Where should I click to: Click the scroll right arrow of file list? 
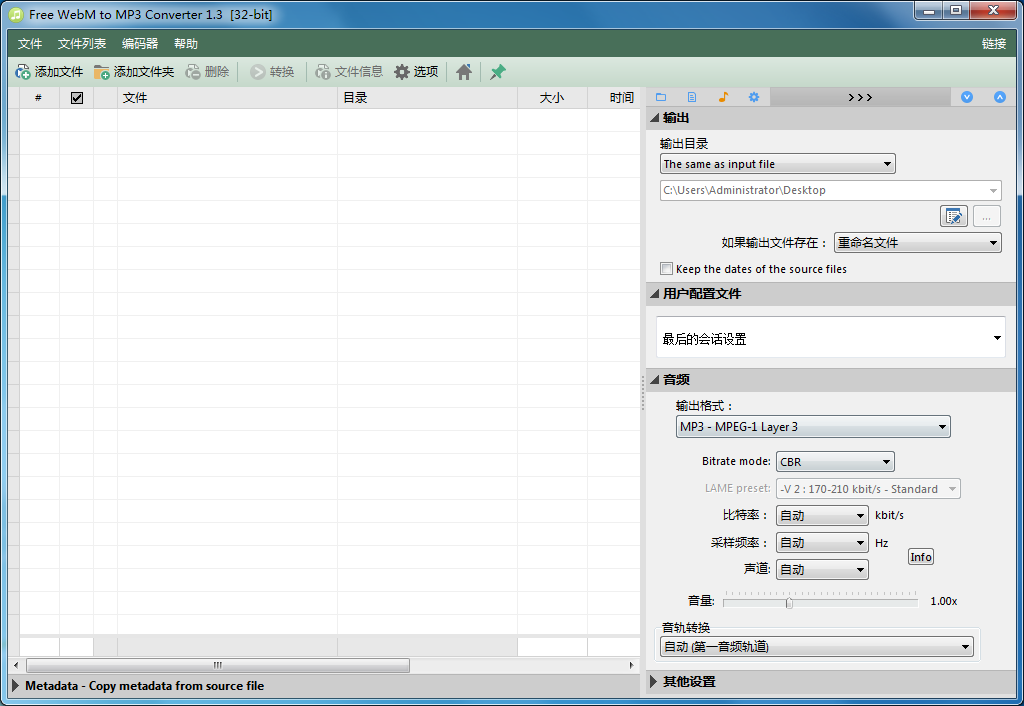(631, 665)
